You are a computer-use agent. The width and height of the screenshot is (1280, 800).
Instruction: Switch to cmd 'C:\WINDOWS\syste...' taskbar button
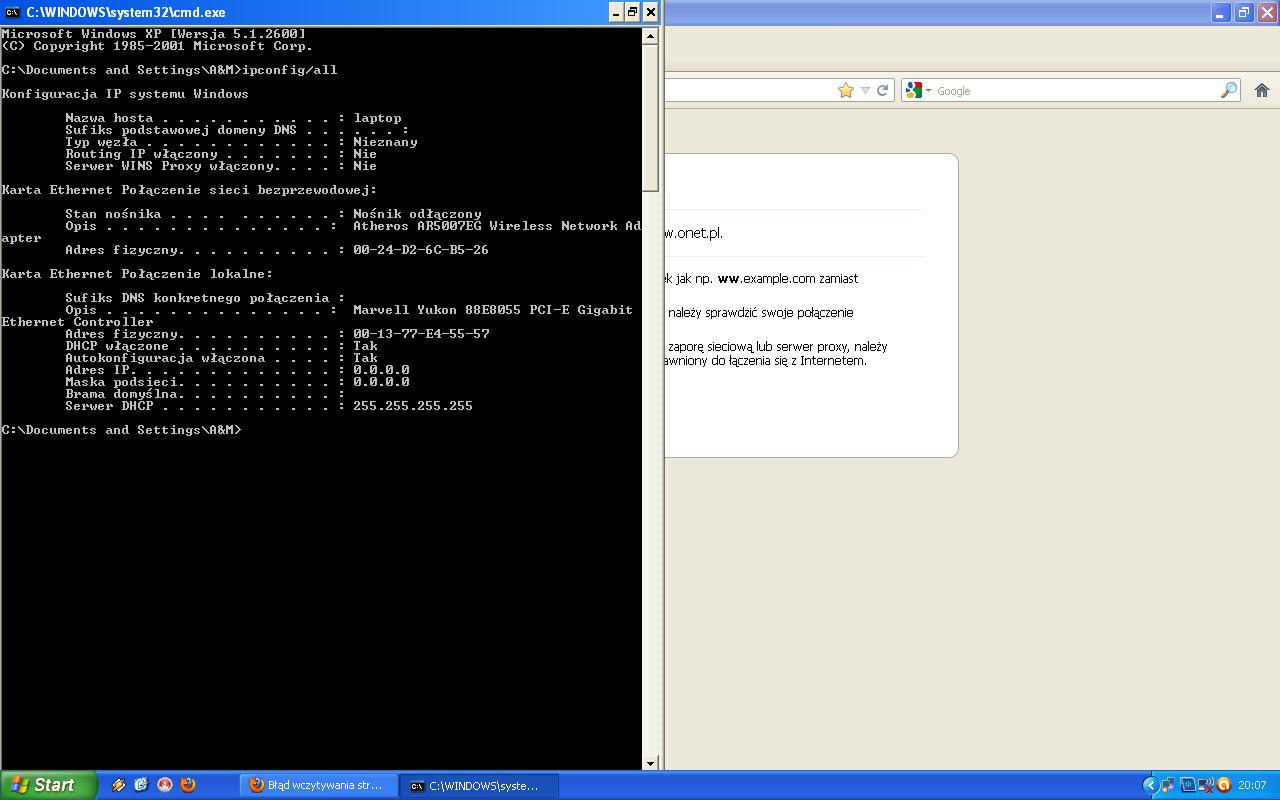[480, 786]
